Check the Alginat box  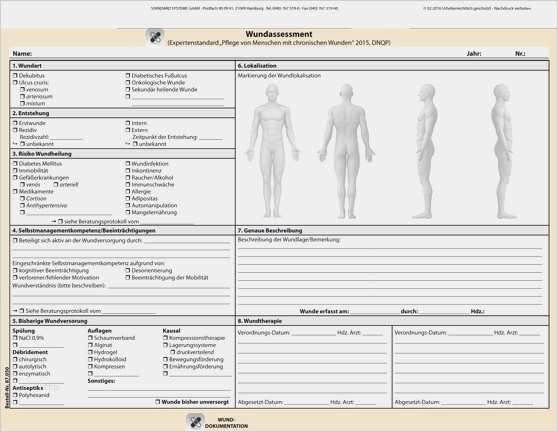click(90, 345)
